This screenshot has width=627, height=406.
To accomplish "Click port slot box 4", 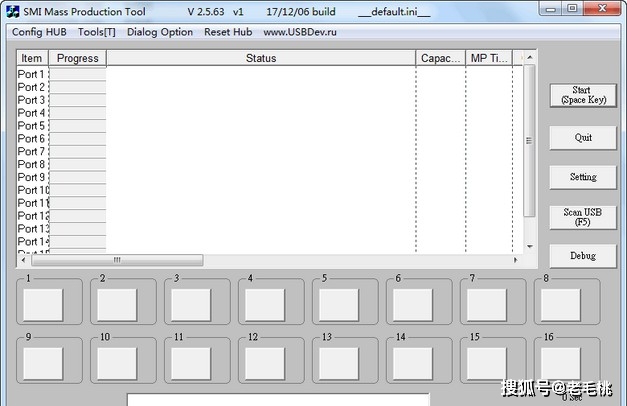I will 265,305.
